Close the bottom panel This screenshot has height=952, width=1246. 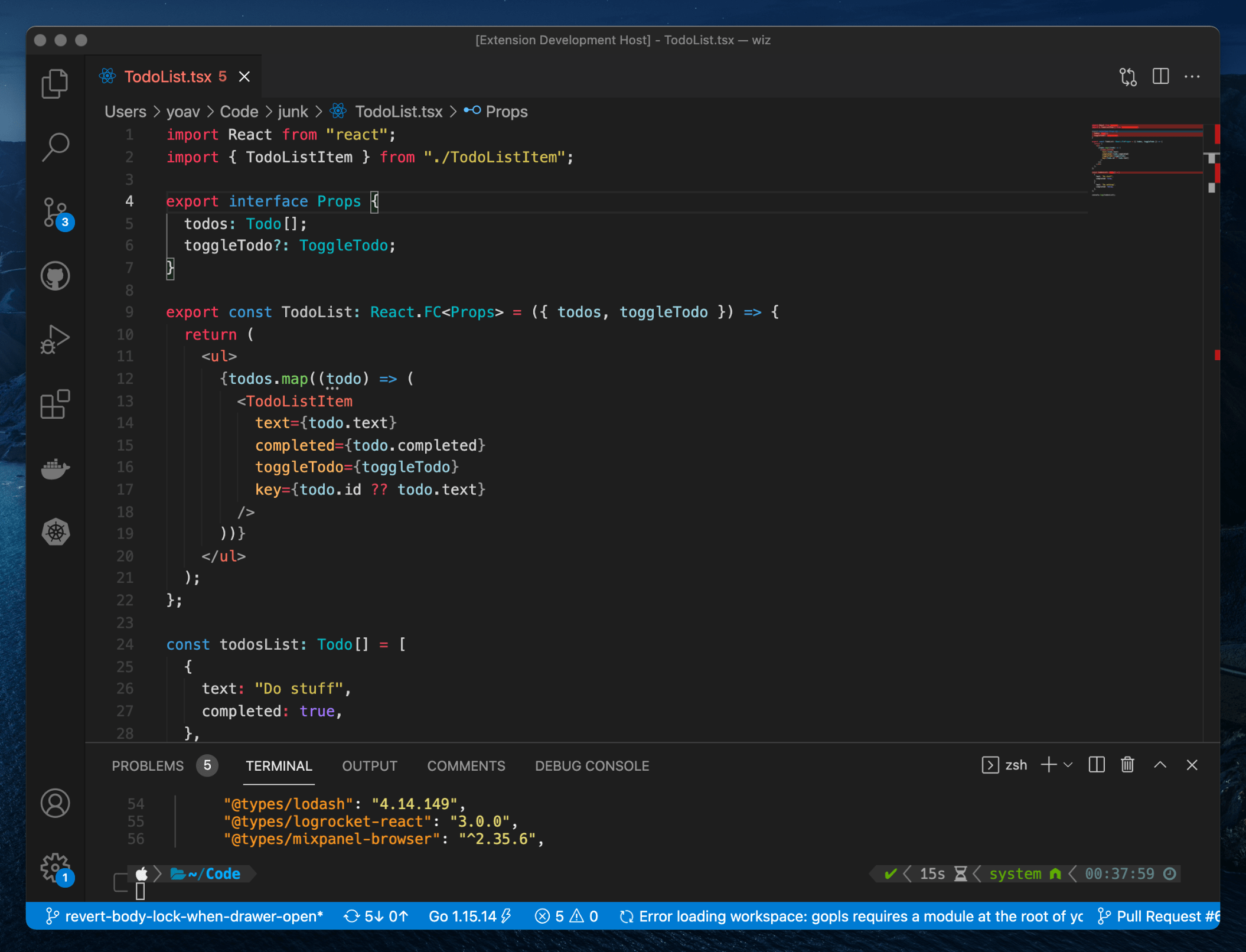click(x=1192, y=765)
